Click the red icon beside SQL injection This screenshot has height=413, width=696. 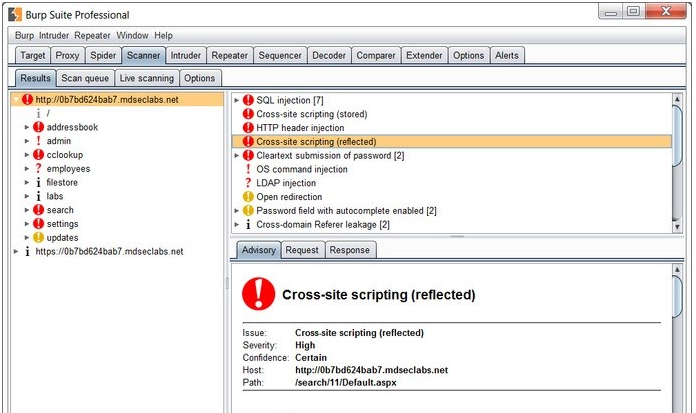[248, 100]
